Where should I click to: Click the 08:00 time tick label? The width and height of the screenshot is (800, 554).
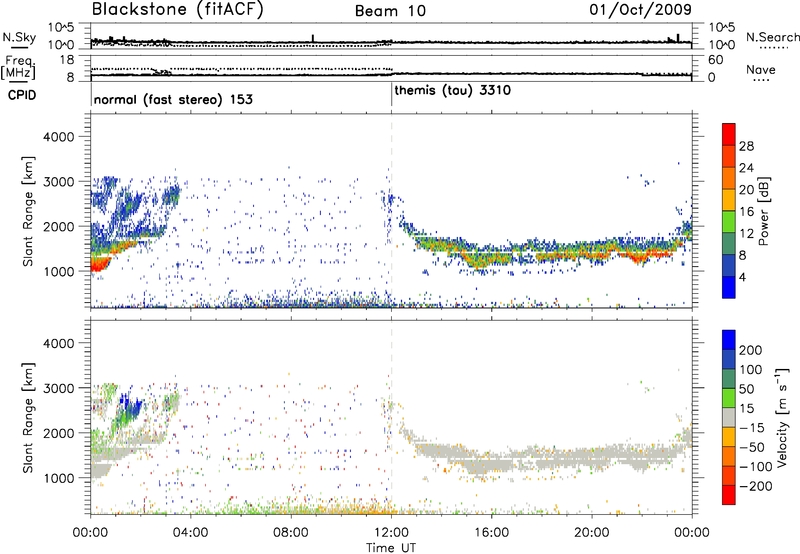291,533
